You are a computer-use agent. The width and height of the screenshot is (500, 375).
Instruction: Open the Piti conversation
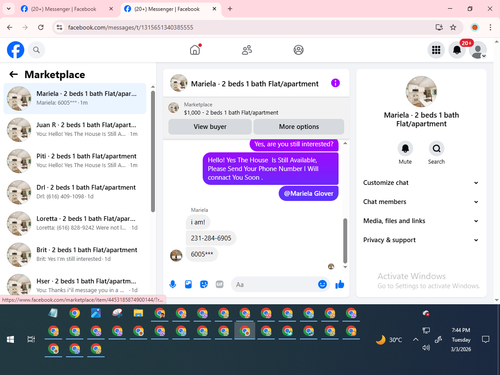pos(75,161)
